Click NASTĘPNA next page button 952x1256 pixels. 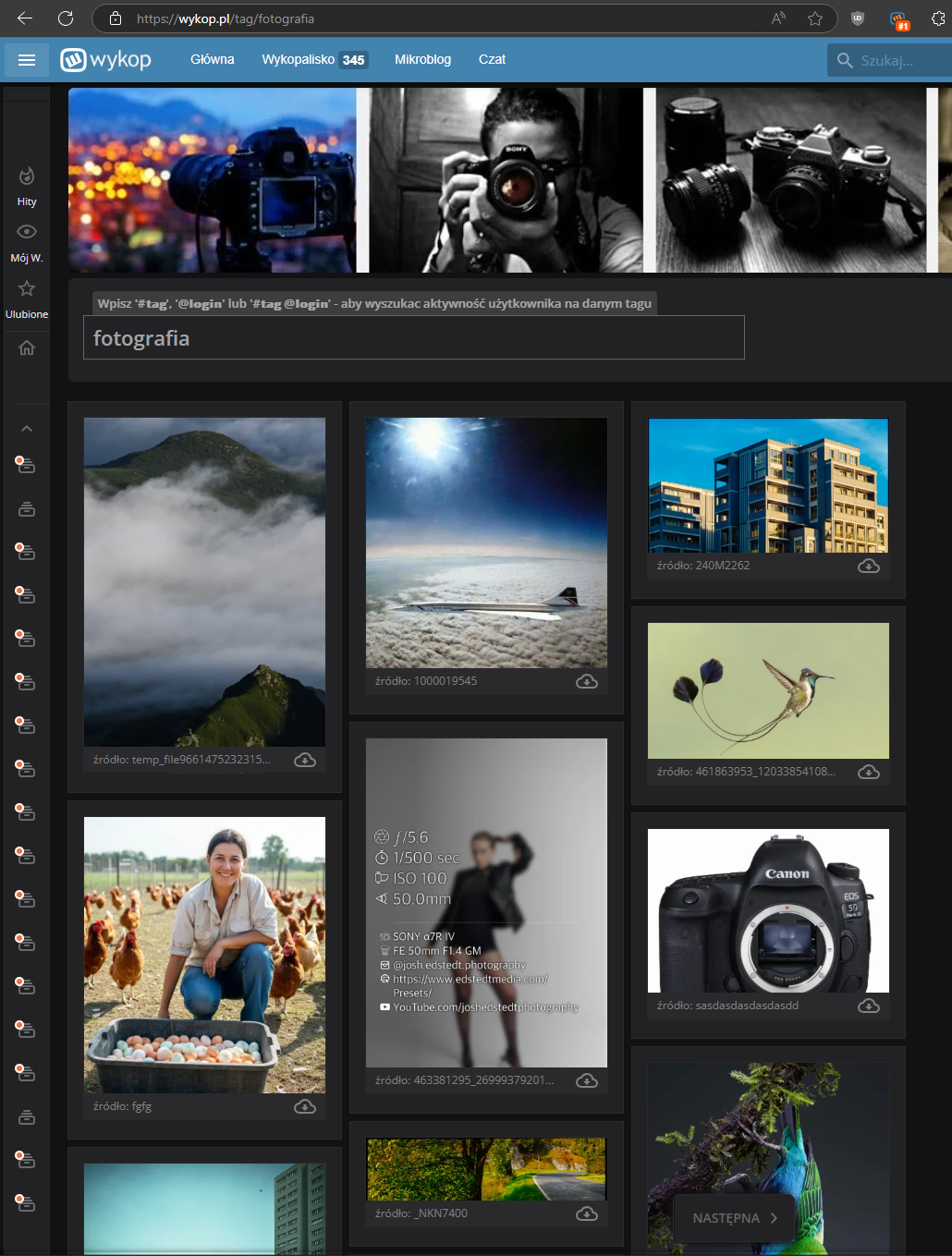(735, 1218)
